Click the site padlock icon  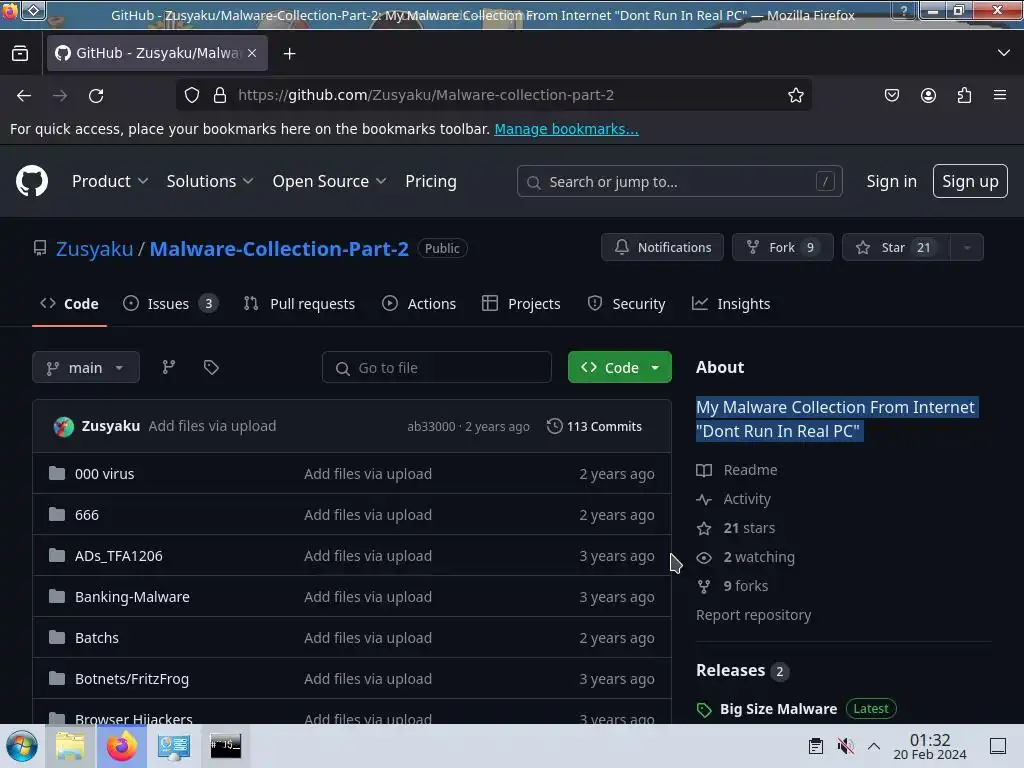(x=220, y=95)
